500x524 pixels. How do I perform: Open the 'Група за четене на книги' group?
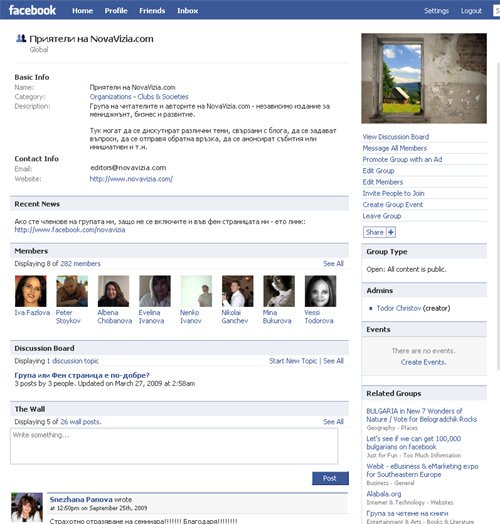pos(407,513)
